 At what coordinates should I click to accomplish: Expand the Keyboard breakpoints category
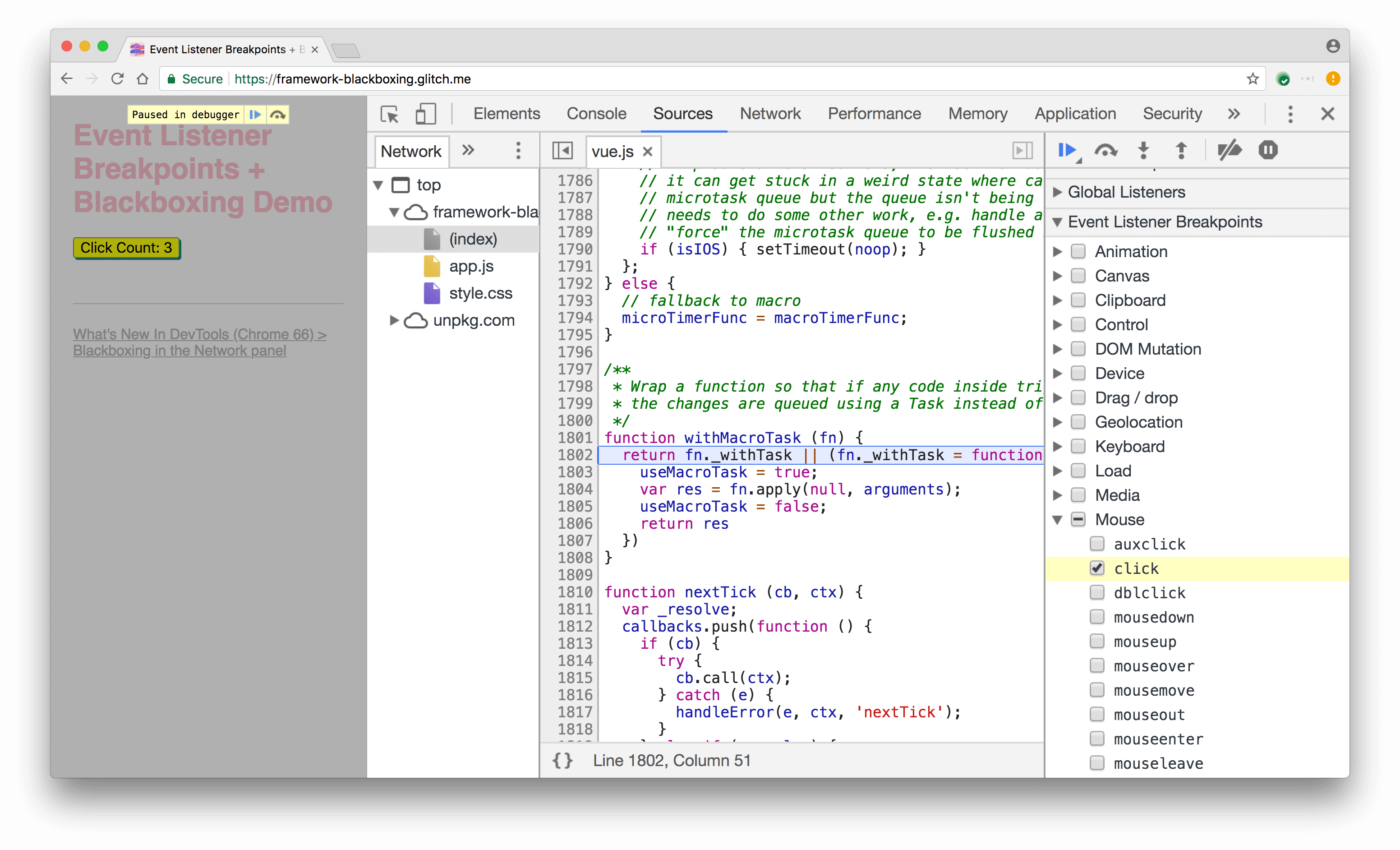click(x=1063, y=447)
